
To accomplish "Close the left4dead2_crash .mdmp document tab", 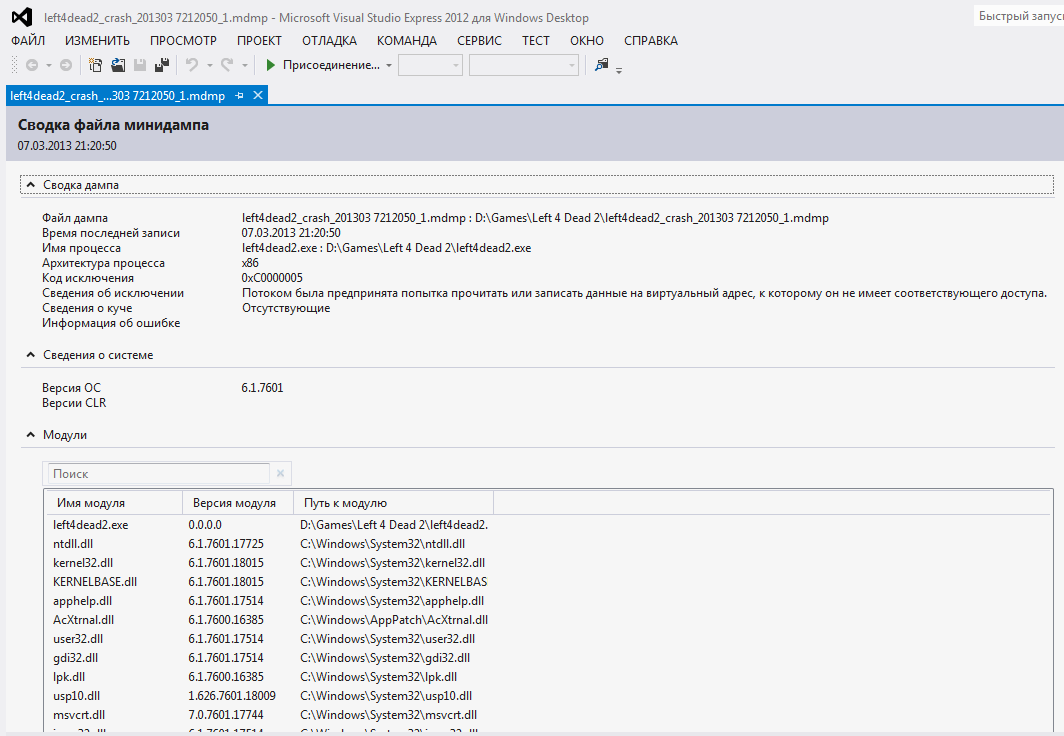I will [257, 96].
